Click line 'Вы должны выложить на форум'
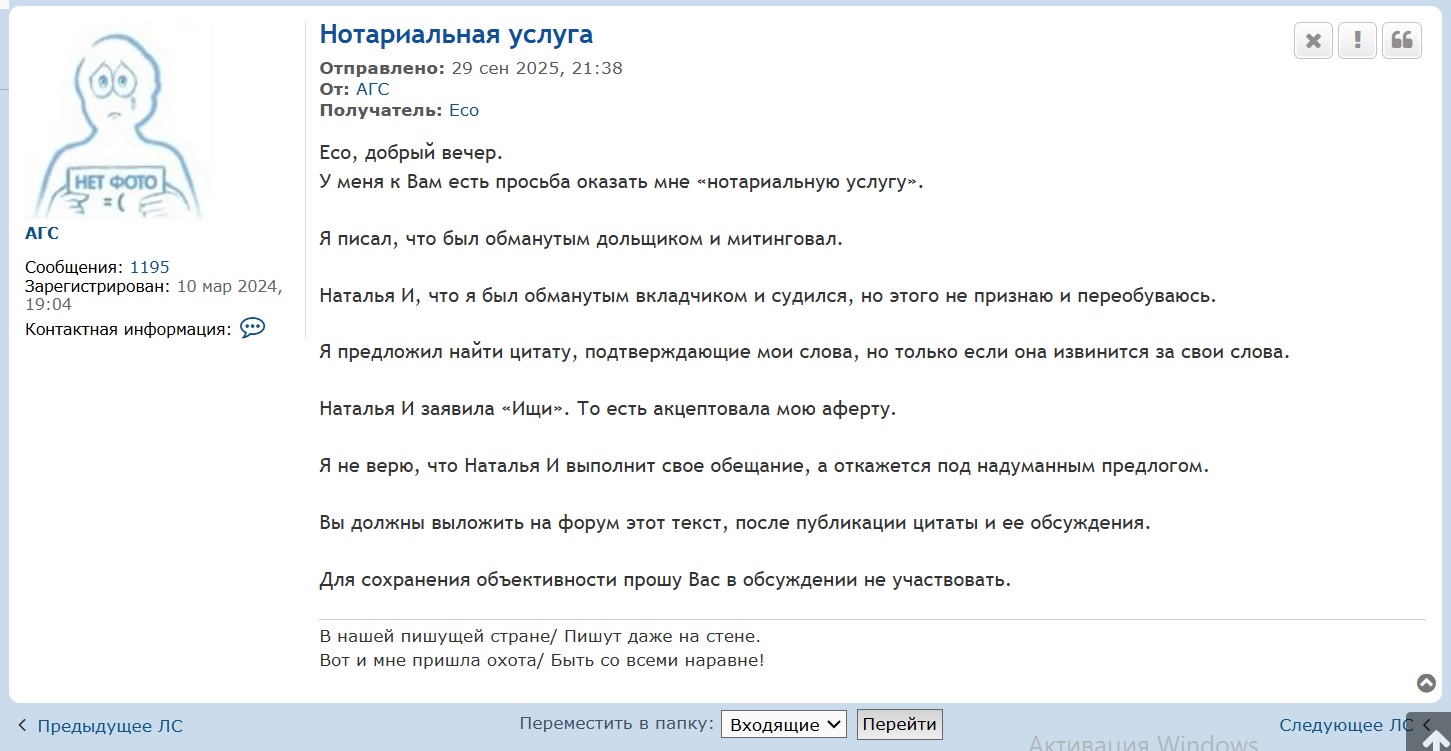The image size is (1451, 751). click(735, 523)
